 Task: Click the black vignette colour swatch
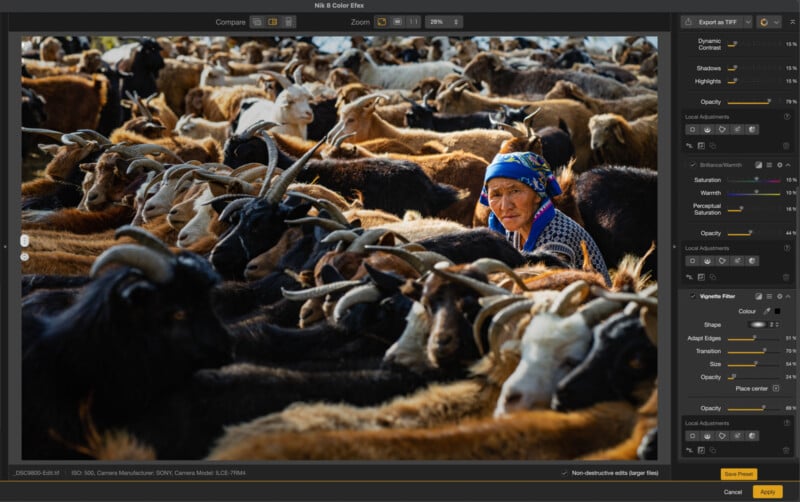(x=777, y=311)
